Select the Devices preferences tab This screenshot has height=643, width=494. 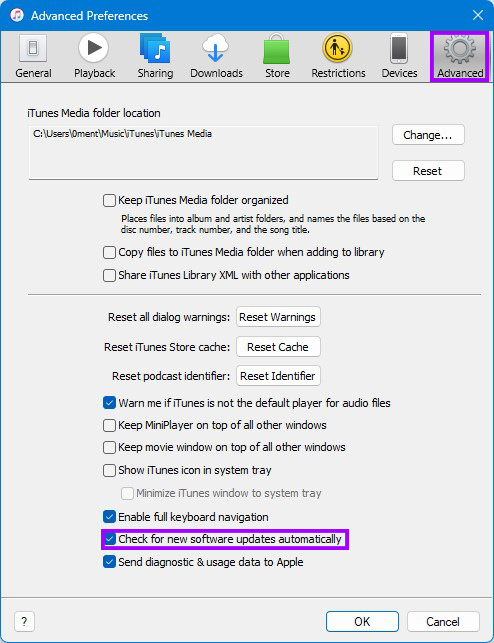coord(399,57)
